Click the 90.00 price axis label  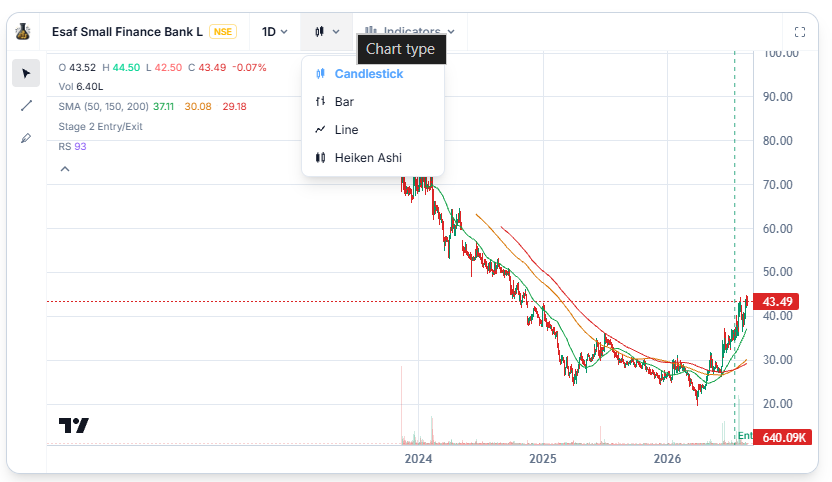coord(777,97)
